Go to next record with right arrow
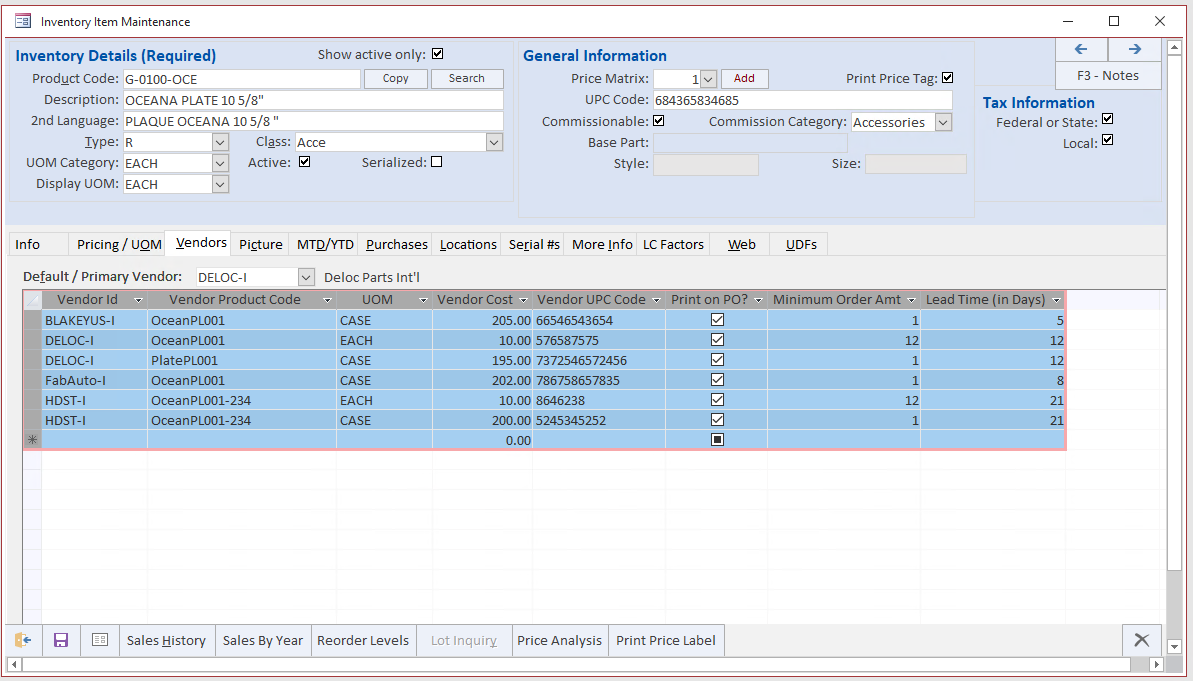Screen dimensions: 1193x681 (1135, 49)
